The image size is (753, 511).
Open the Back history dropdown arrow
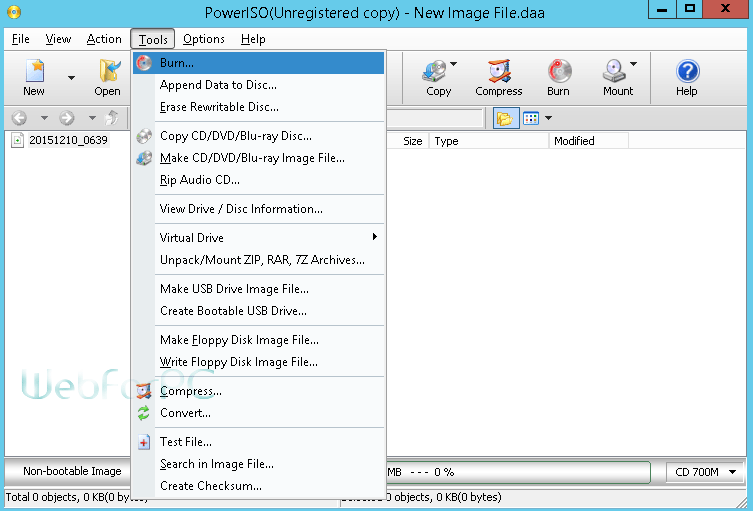click(x=44, y=118)
